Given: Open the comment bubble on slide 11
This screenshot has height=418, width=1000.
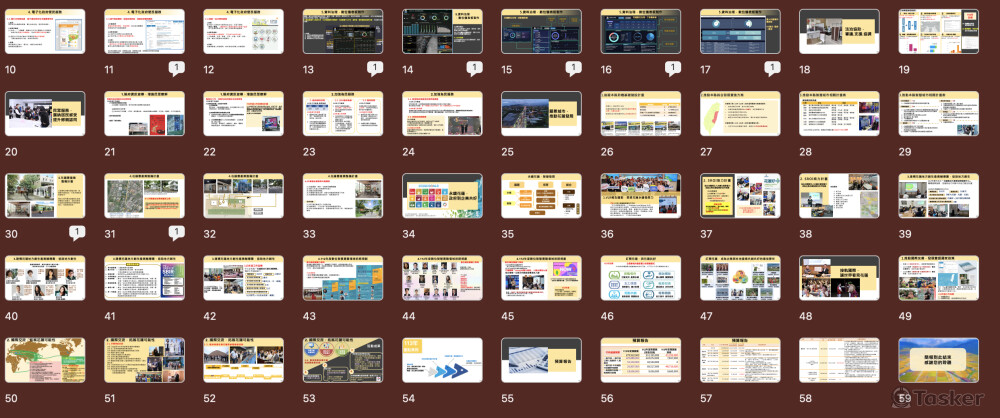Looking at the screenshot, I should tap(176, 68).
